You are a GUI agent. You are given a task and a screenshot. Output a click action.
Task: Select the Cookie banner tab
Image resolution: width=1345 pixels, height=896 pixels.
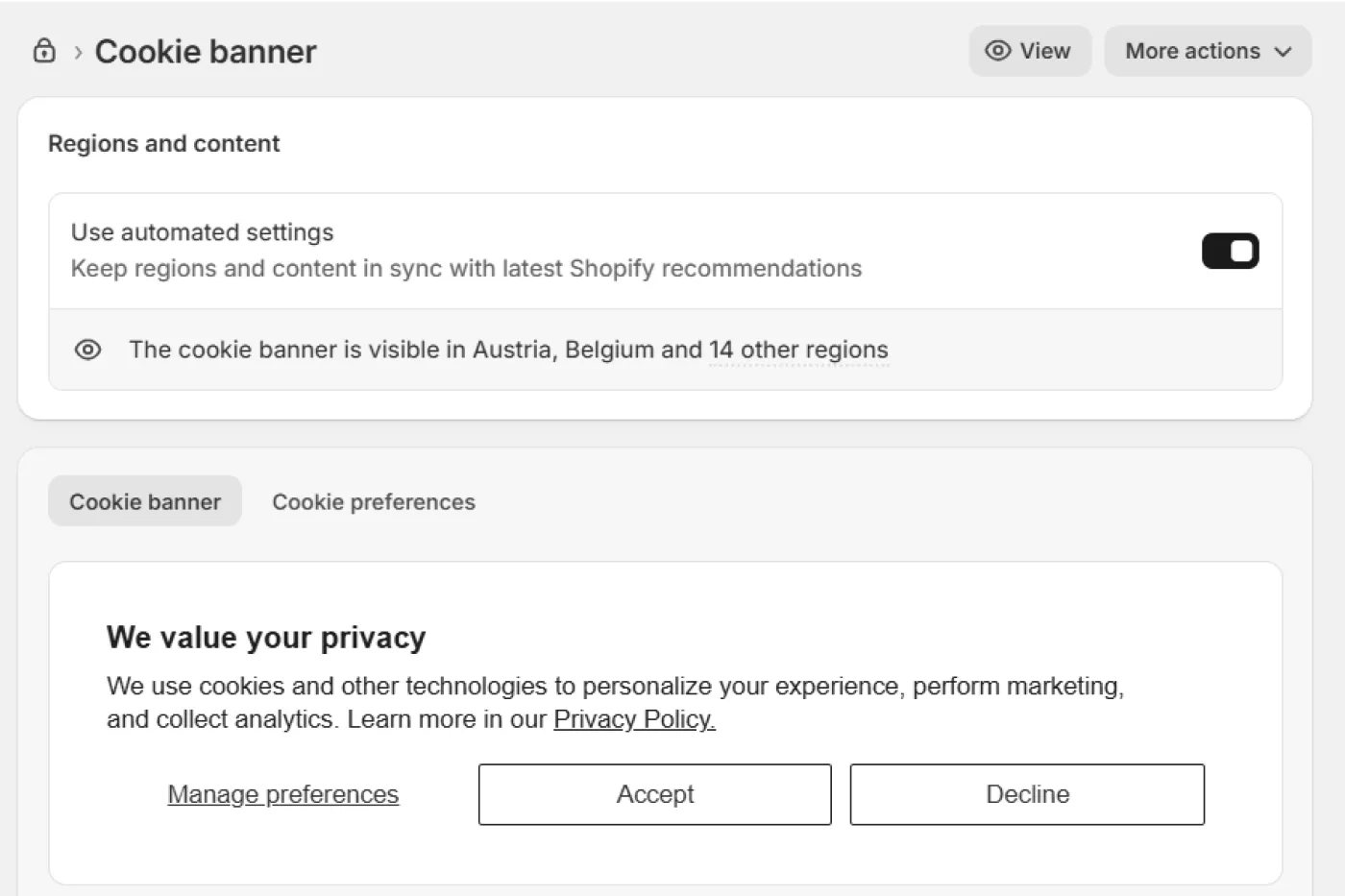[x=145, y=501]
